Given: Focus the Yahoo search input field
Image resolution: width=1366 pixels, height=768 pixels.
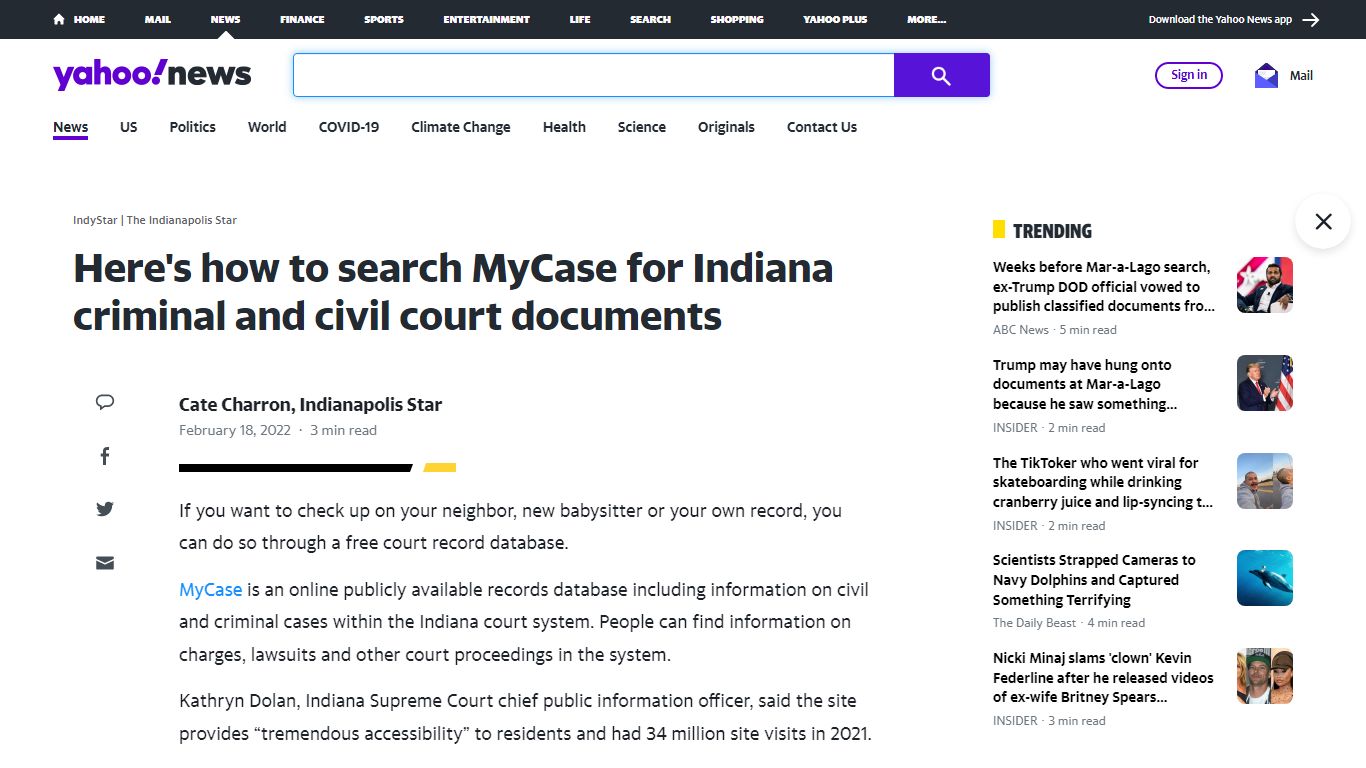Looking at the screenshot, I should [x=594, y=75].
